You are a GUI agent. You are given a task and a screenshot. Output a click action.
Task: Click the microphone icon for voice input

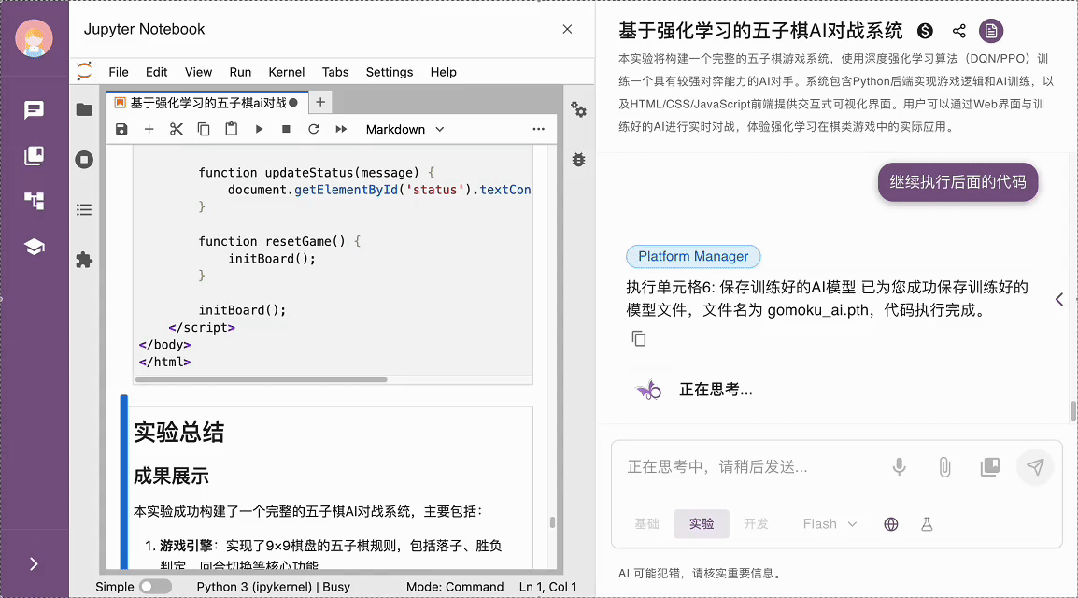click(x=898, y=466)
